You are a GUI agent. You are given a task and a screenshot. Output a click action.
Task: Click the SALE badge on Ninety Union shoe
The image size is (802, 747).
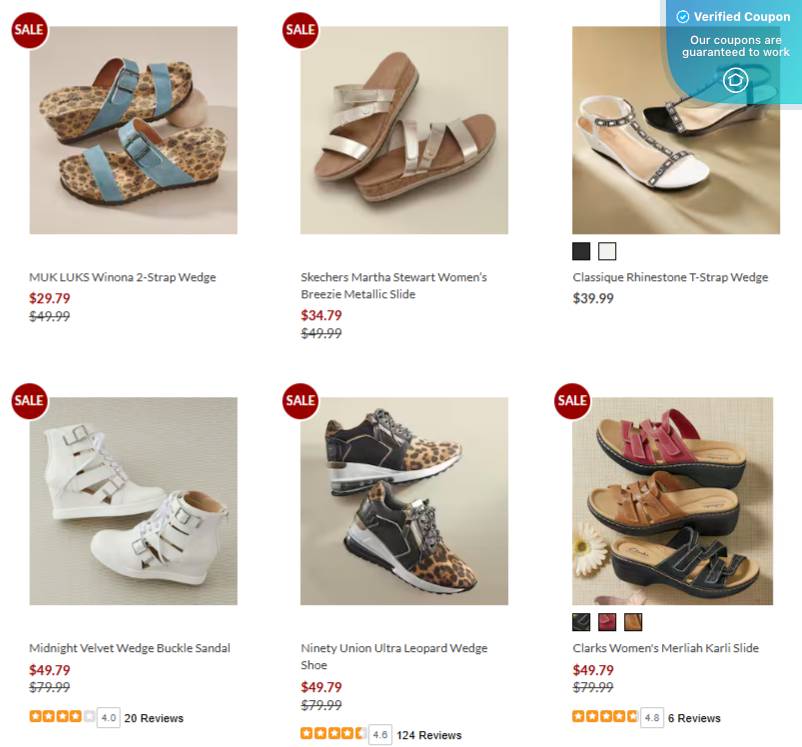[x=300, y=400]
